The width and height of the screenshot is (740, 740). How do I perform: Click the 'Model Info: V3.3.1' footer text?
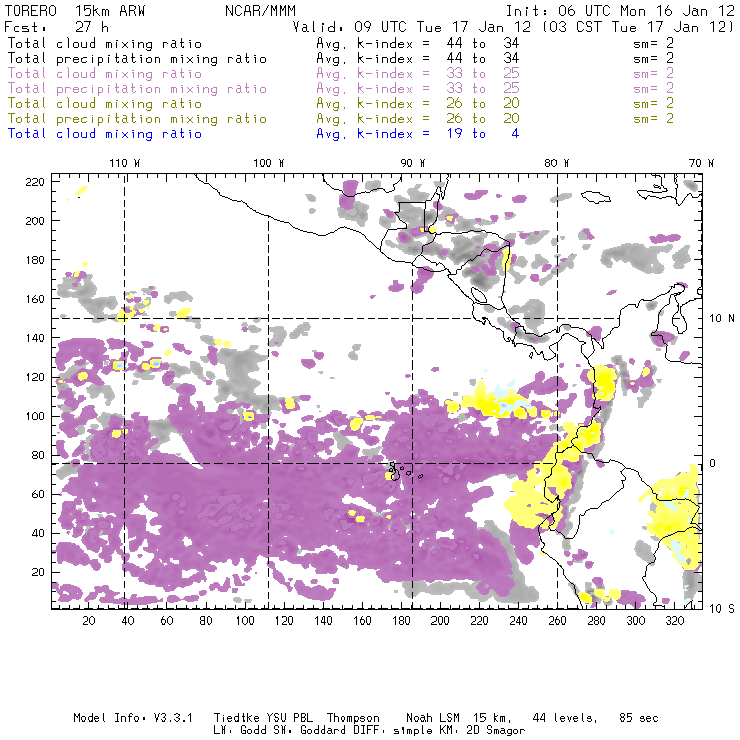(x=133, y=718)
